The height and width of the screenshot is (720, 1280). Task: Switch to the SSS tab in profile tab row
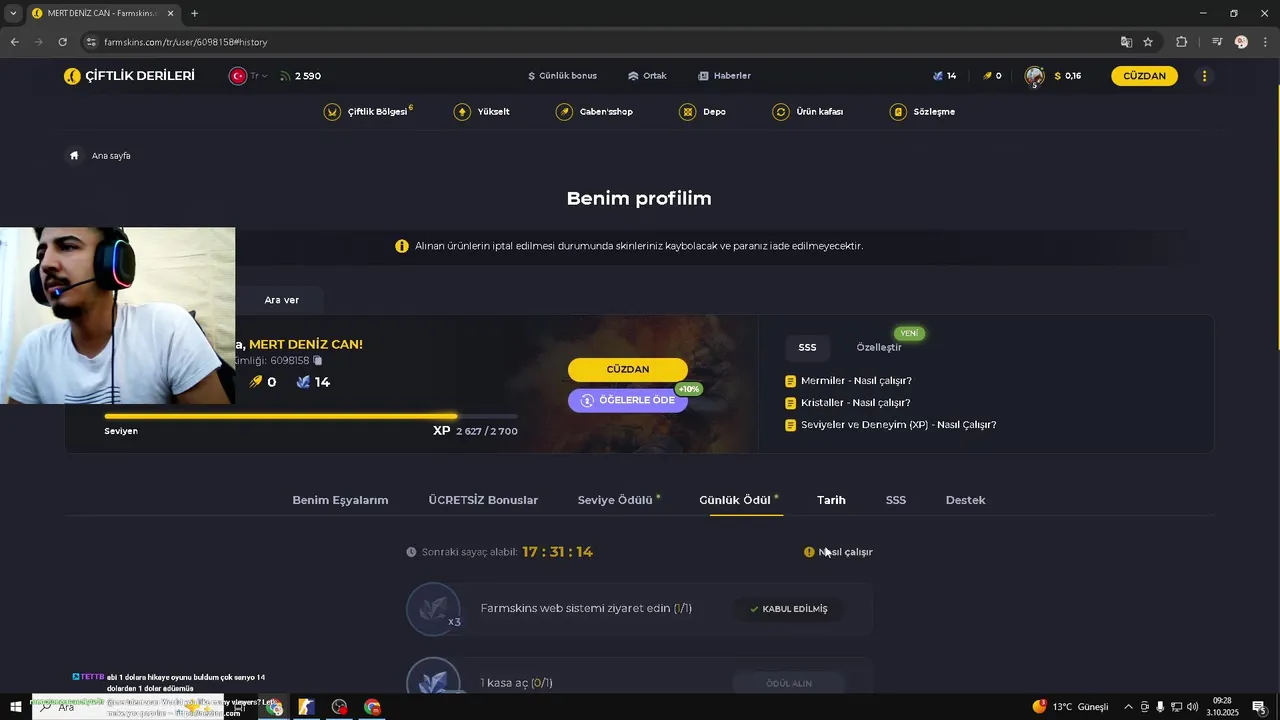tap(896, 500)
